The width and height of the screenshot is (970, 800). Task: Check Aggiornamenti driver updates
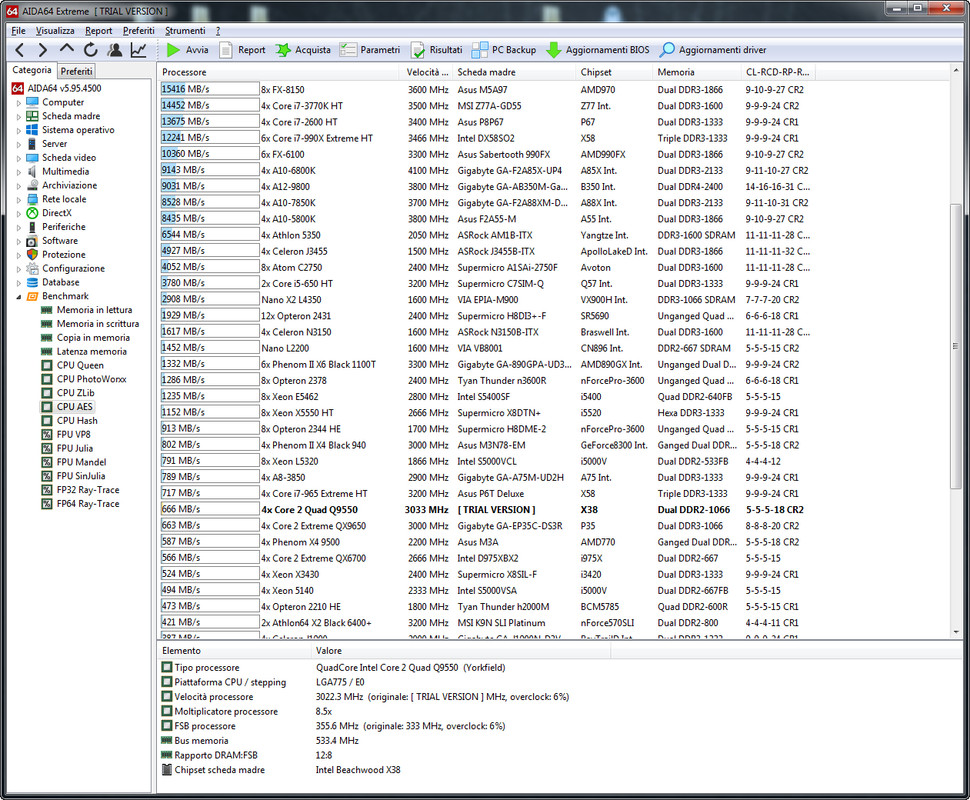[x=713, y=50]
